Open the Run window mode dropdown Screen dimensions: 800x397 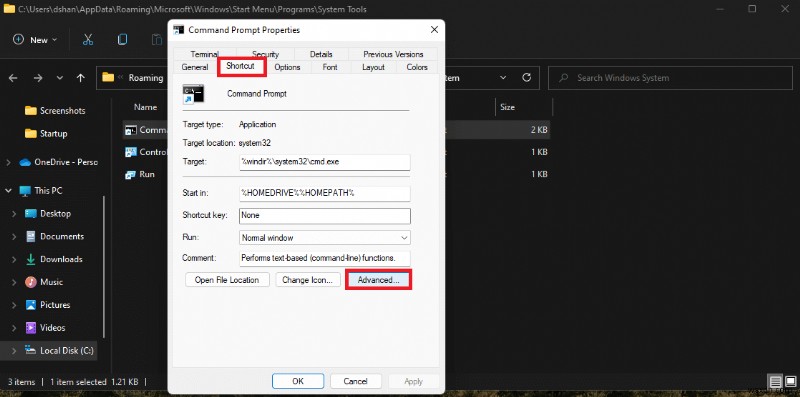[x=324, y=238]
